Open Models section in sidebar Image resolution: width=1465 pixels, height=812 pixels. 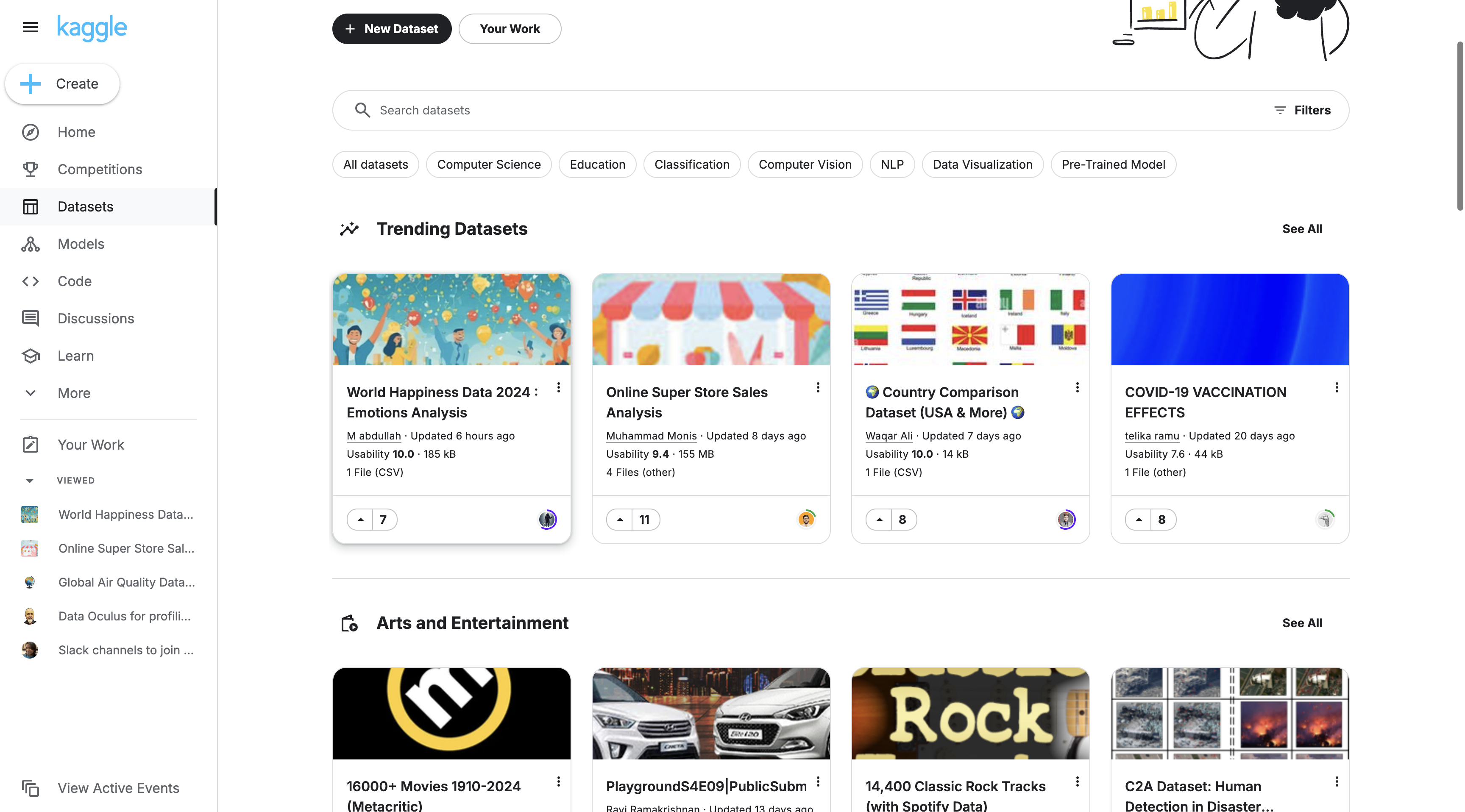pyautogui.click(x=81, y=244)
